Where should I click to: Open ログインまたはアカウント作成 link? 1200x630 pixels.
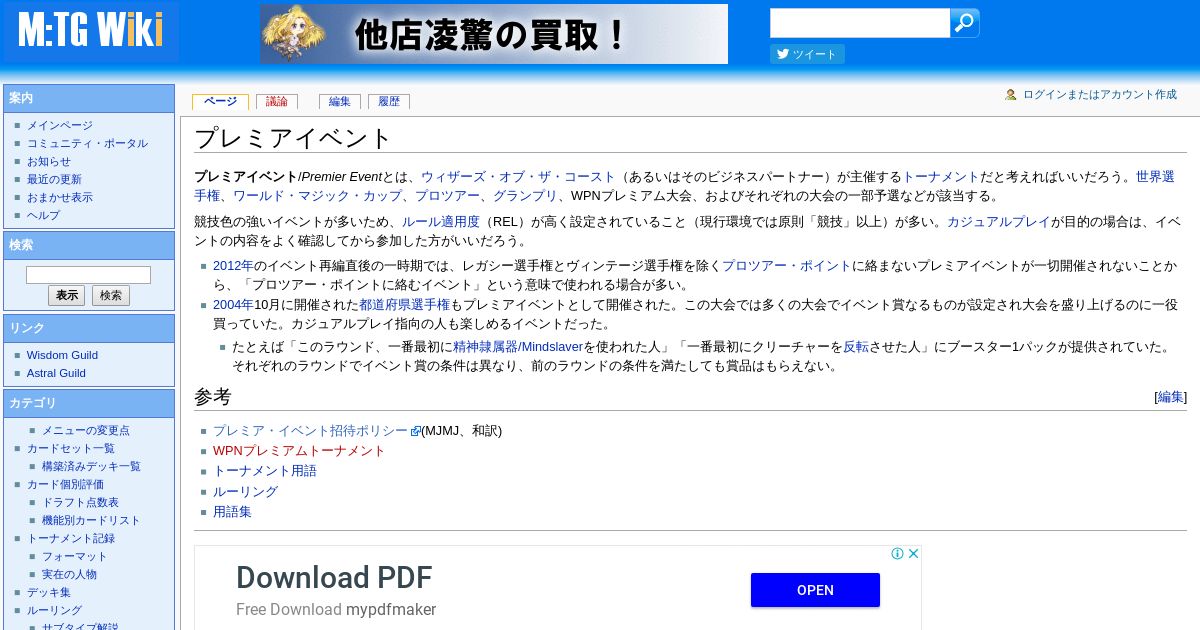tap(1100, 95)
